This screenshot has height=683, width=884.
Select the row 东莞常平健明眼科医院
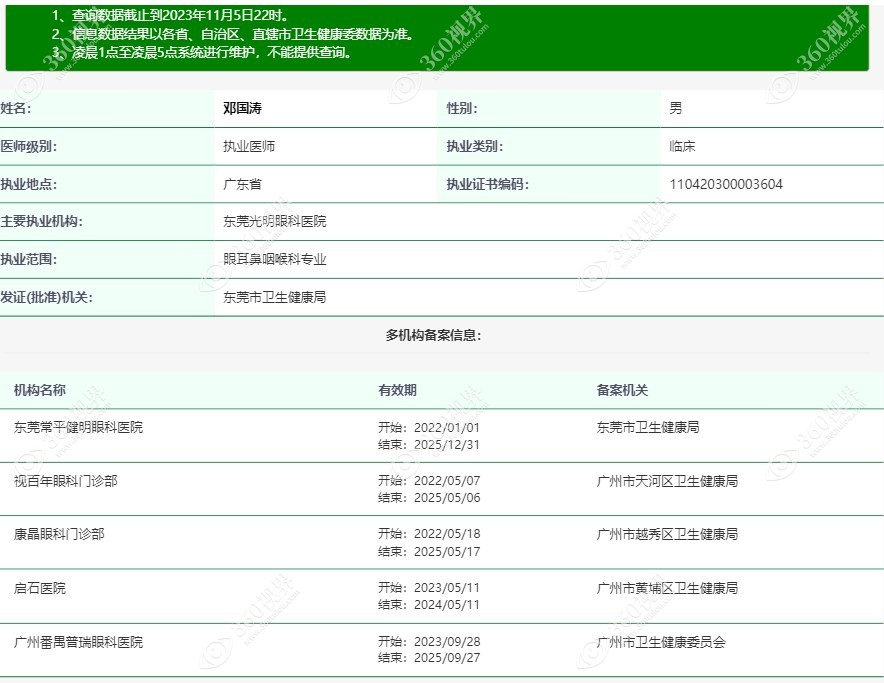click(442, 435)
